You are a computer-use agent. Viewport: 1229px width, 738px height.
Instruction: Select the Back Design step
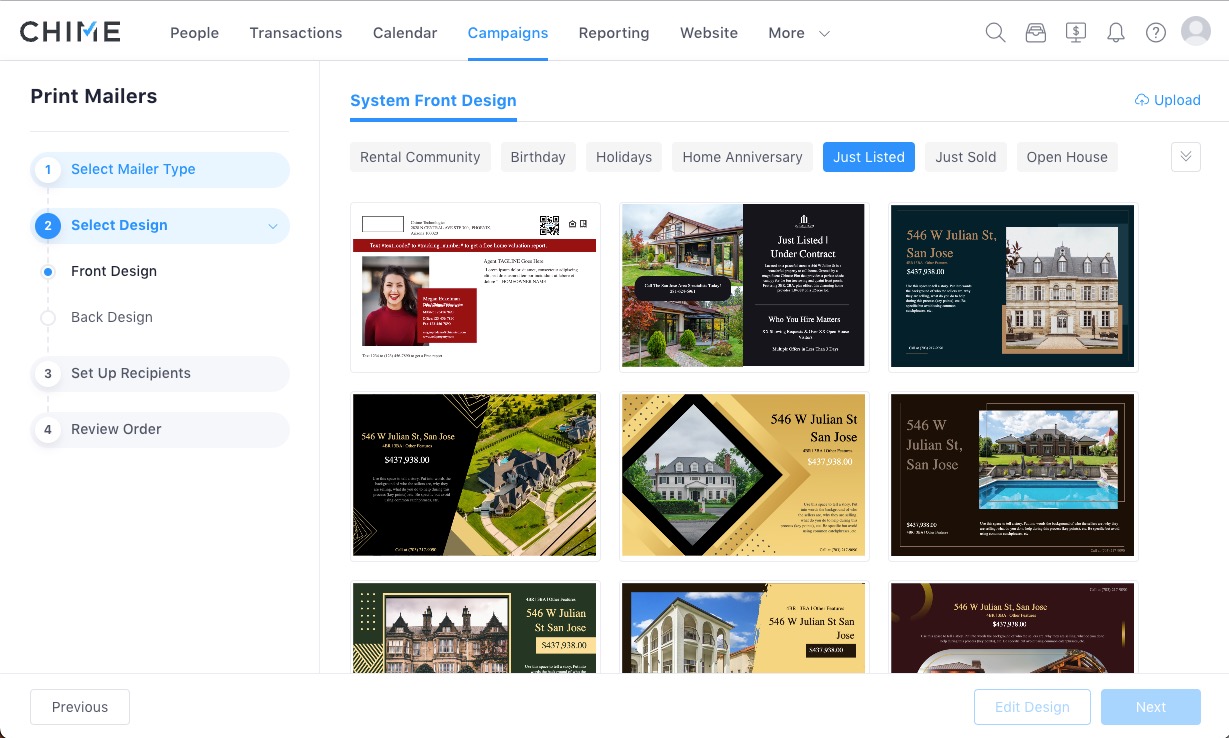[x=111, y=317]
